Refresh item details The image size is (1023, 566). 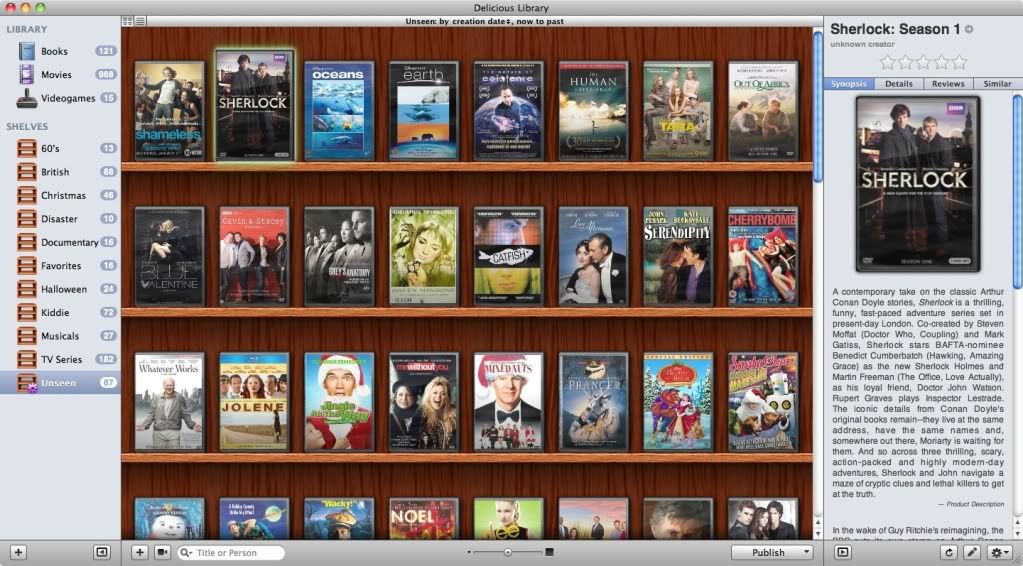[949, 552]
